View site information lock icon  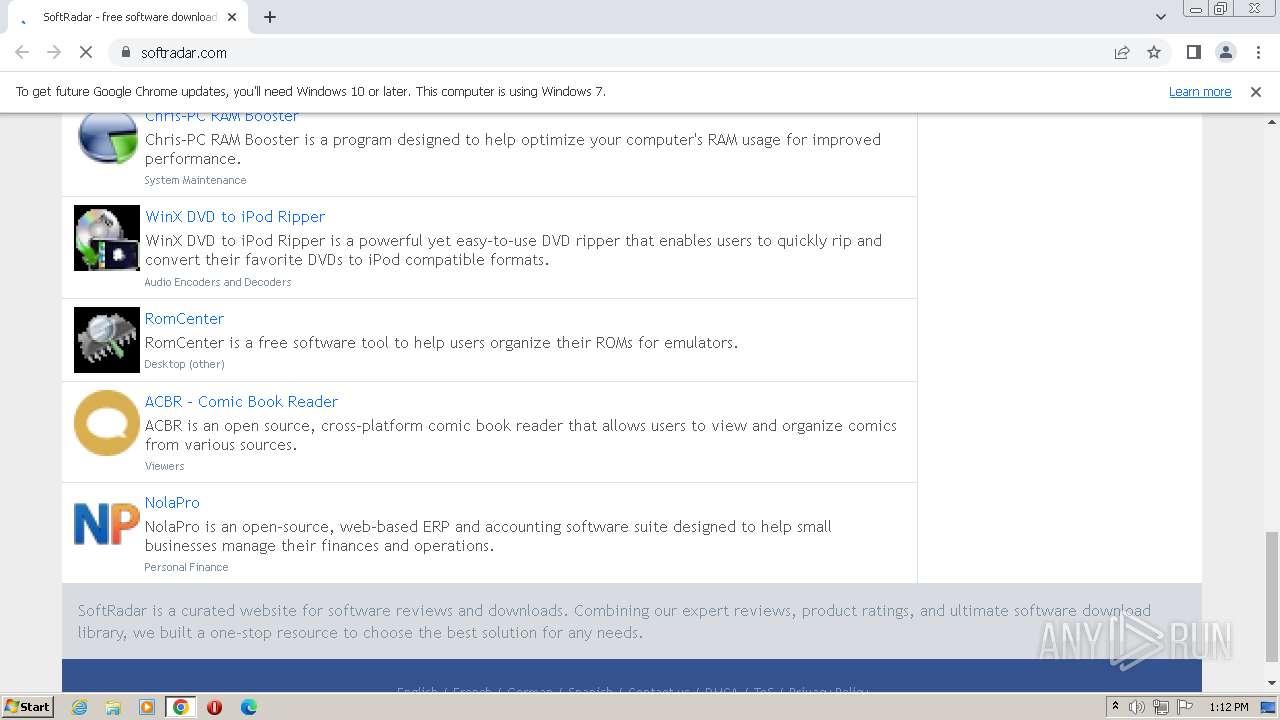126,52
